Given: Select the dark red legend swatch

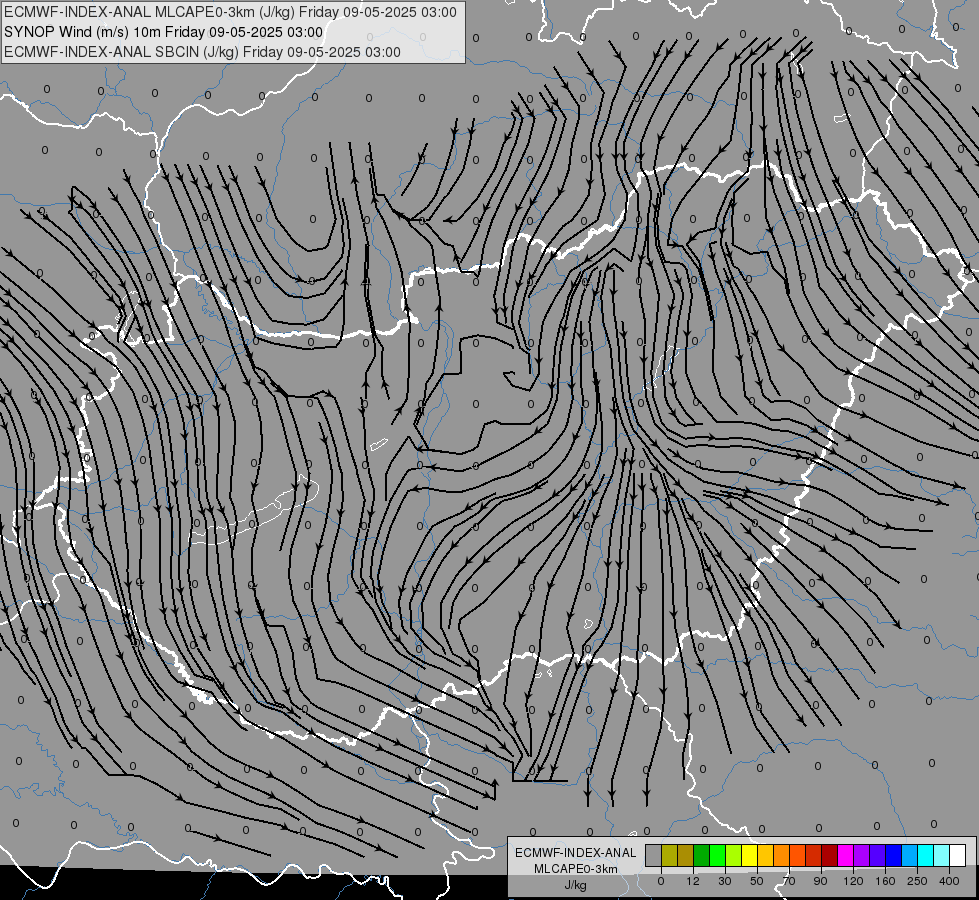Looking at the screenshot, I should point(830,855).
